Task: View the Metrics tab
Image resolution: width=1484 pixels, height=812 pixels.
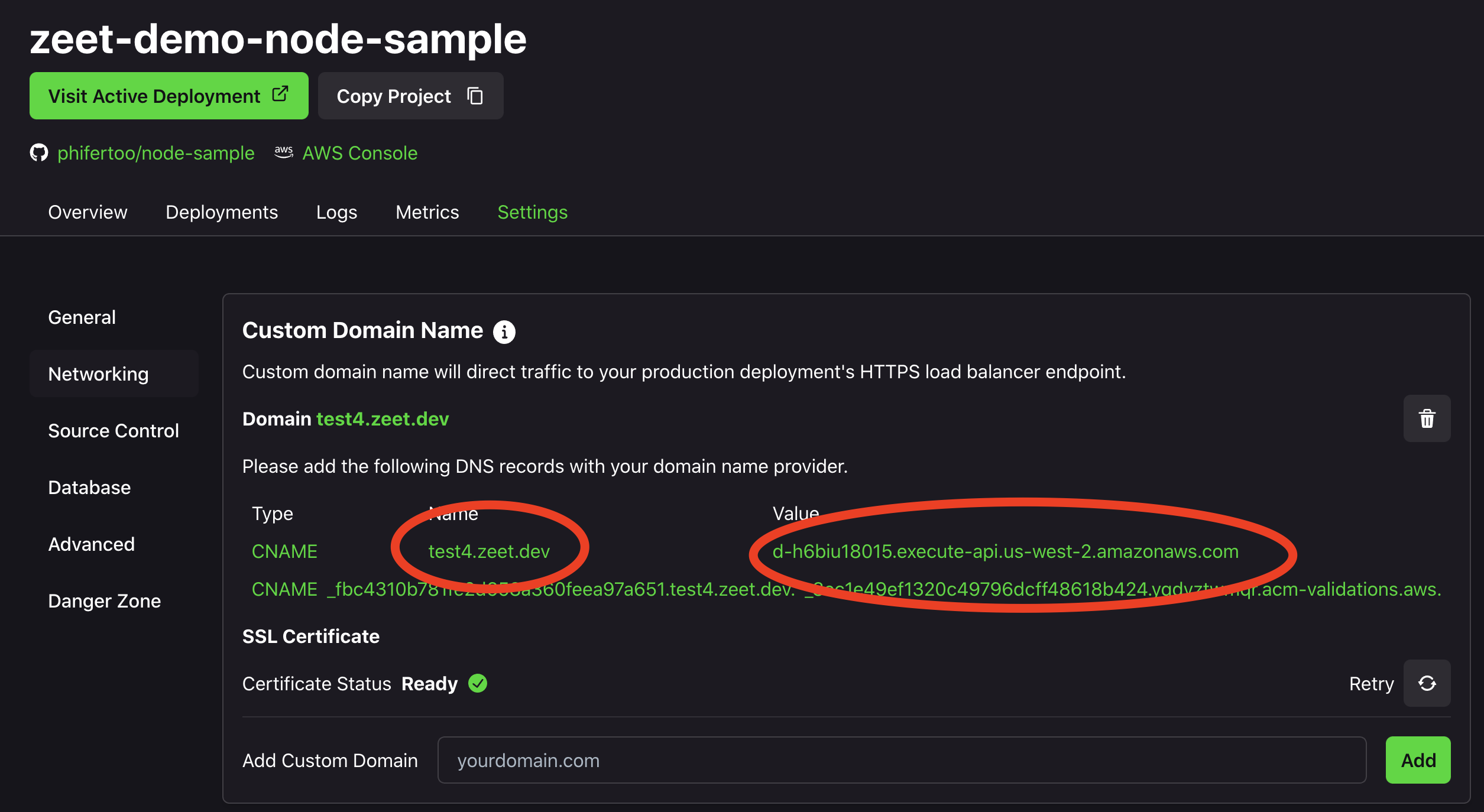Action: point(427,212)
